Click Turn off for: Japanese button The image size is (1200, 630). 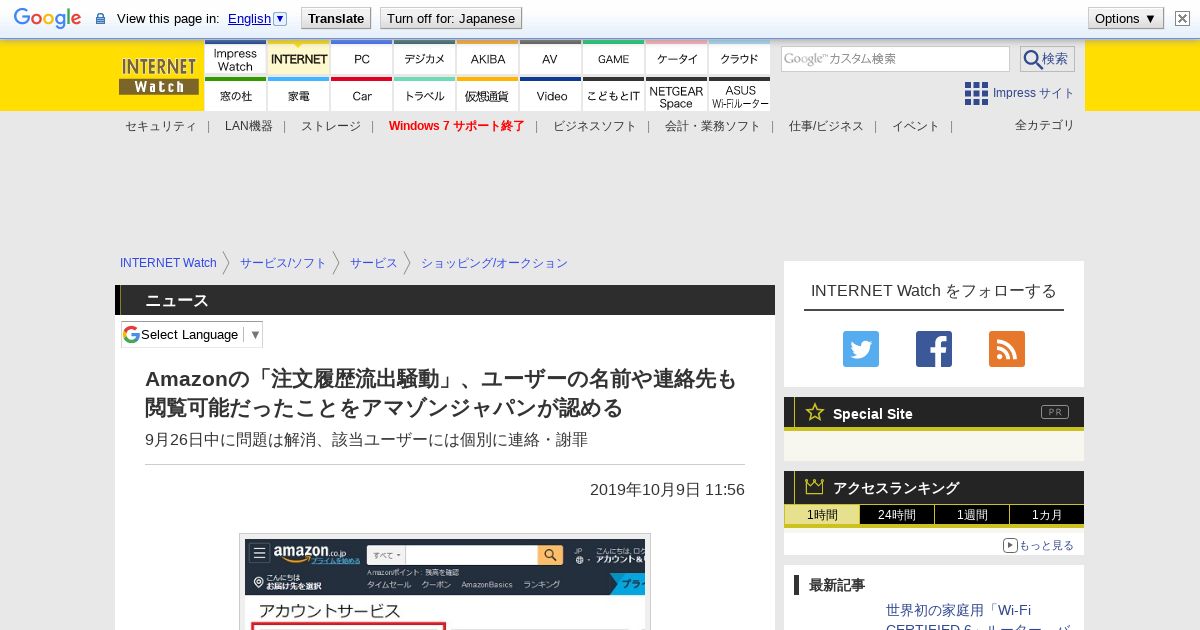click(x=451, y=18)
